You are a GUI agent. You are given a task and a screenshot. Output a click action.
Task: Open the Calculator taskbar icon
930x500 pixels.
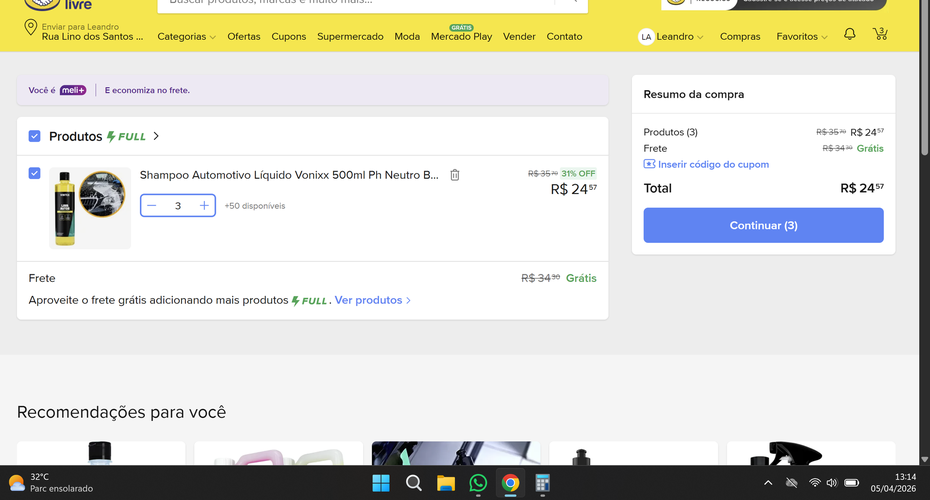(x=543, y=483)
